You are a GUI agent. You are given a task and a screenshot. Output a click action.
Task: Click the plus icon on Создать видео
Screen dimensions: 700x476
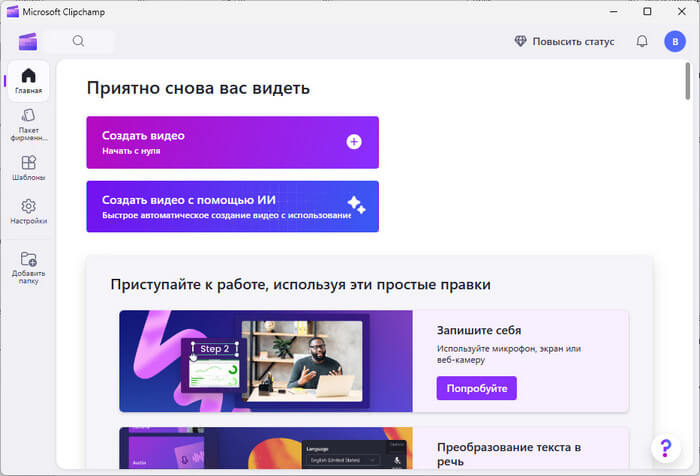[354, 142]
